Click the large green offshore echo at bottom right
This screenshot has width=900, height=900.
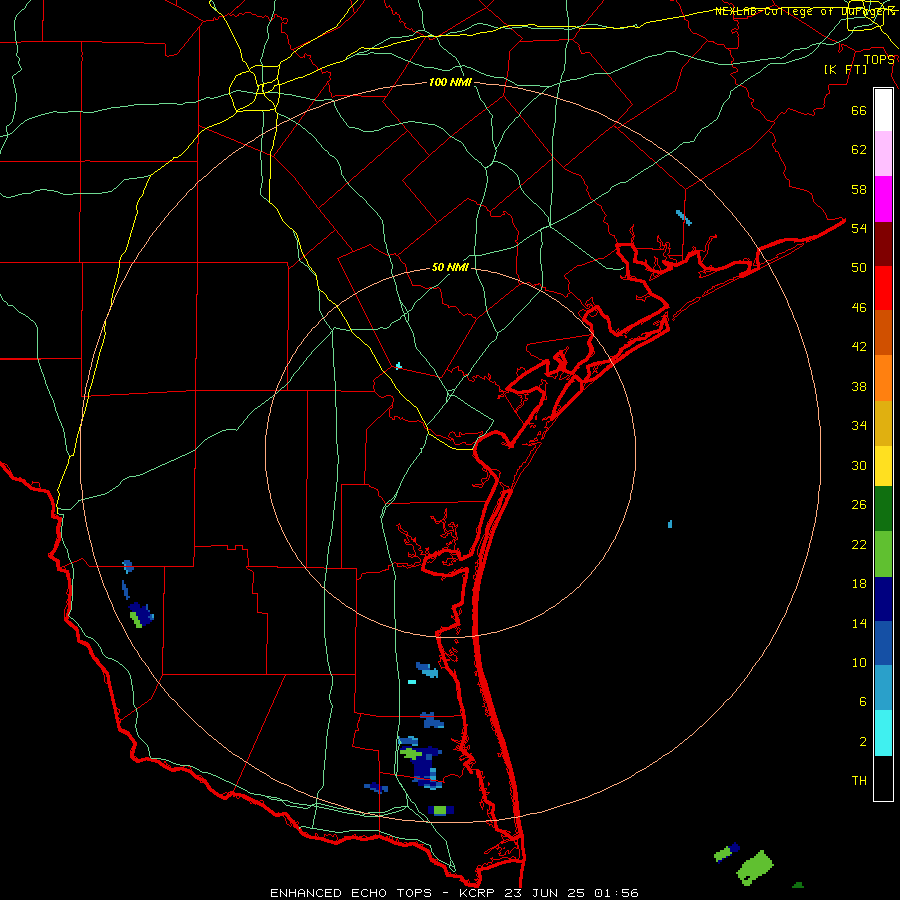[755, 867]
